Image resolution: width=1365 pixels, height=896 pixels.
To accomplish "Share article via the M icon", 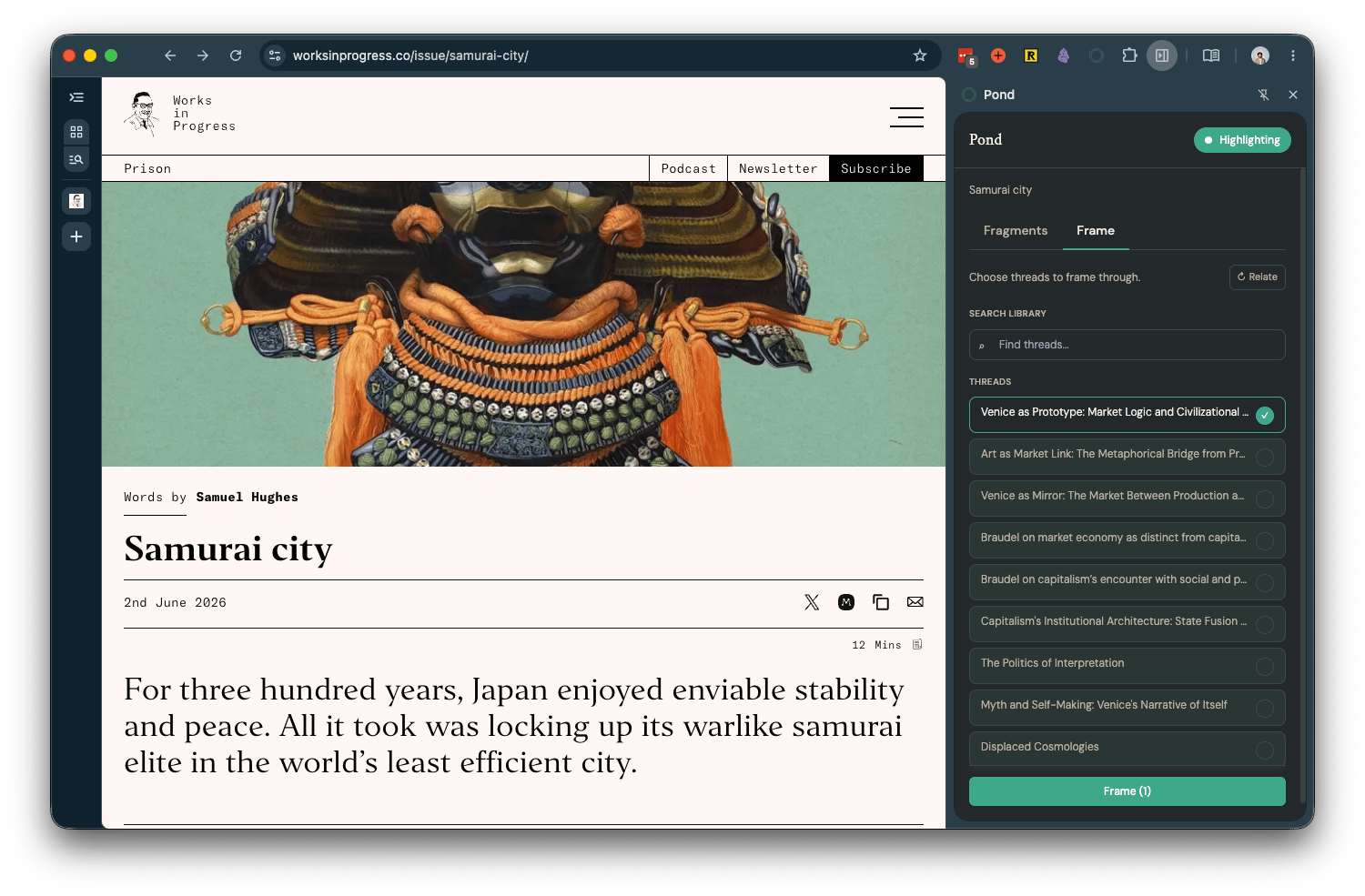I will [x=846, y=602].
